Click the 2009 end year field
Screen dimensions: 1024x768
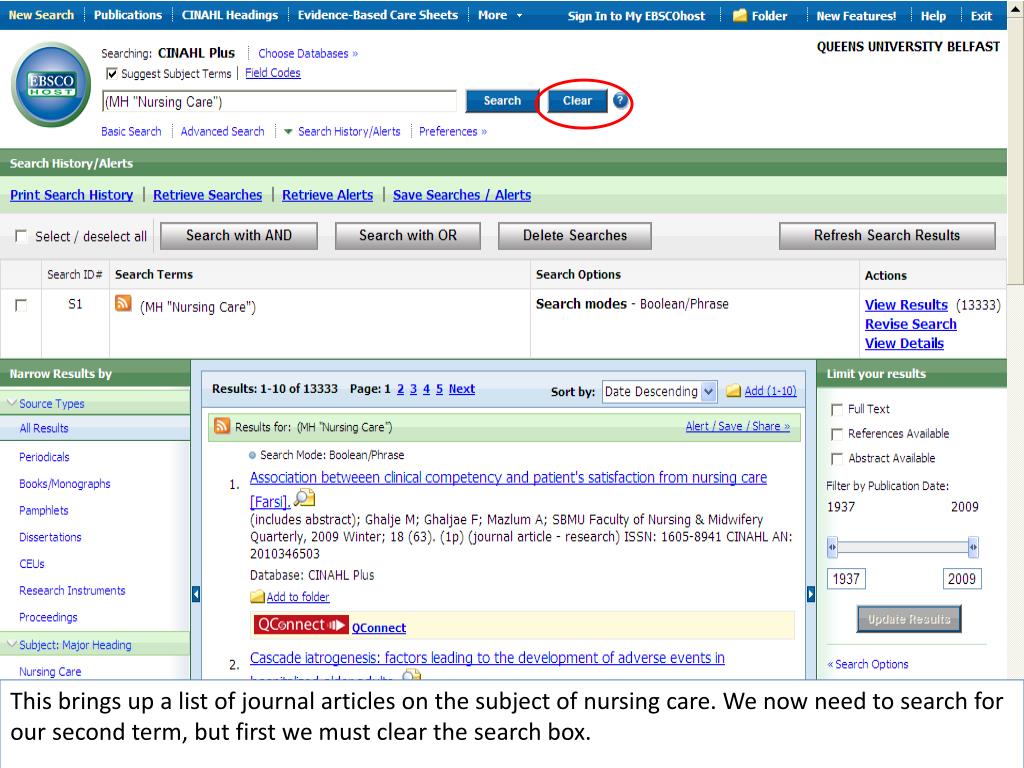962,579
